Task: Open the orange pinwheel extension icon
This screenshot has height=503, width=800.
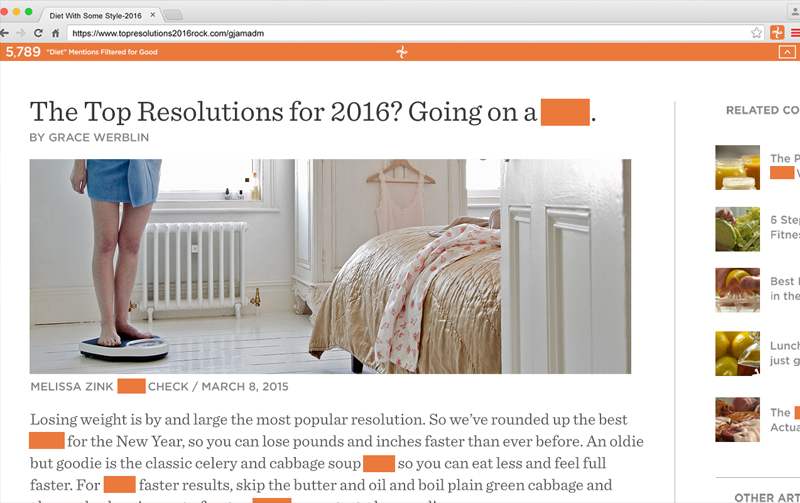Action: point(777,33)
